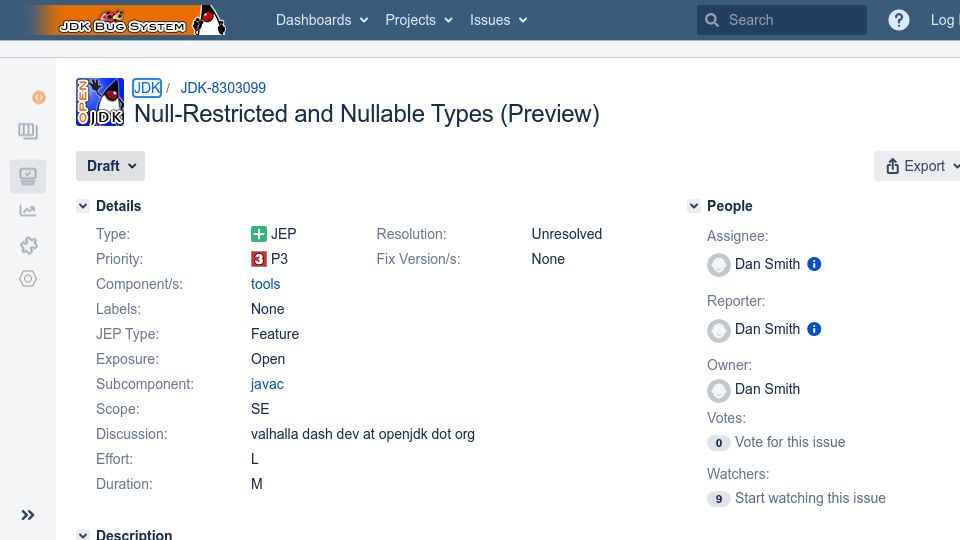Click the Owner Dan Smith avatar
Viewport: 960px width, 540px height.
pos(719,391)
